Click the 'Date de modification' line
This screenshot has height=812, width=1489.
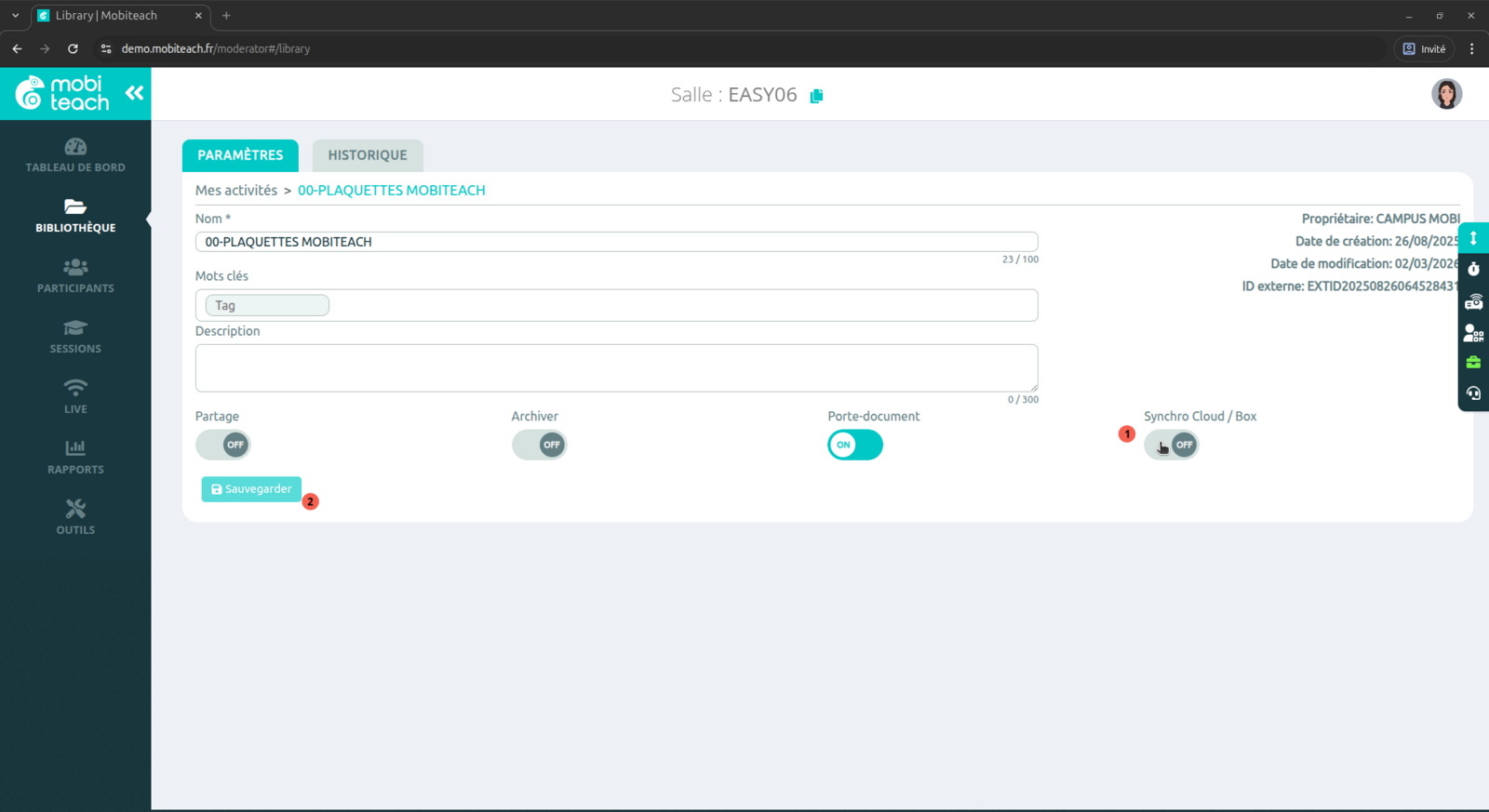pos(1365,263)
